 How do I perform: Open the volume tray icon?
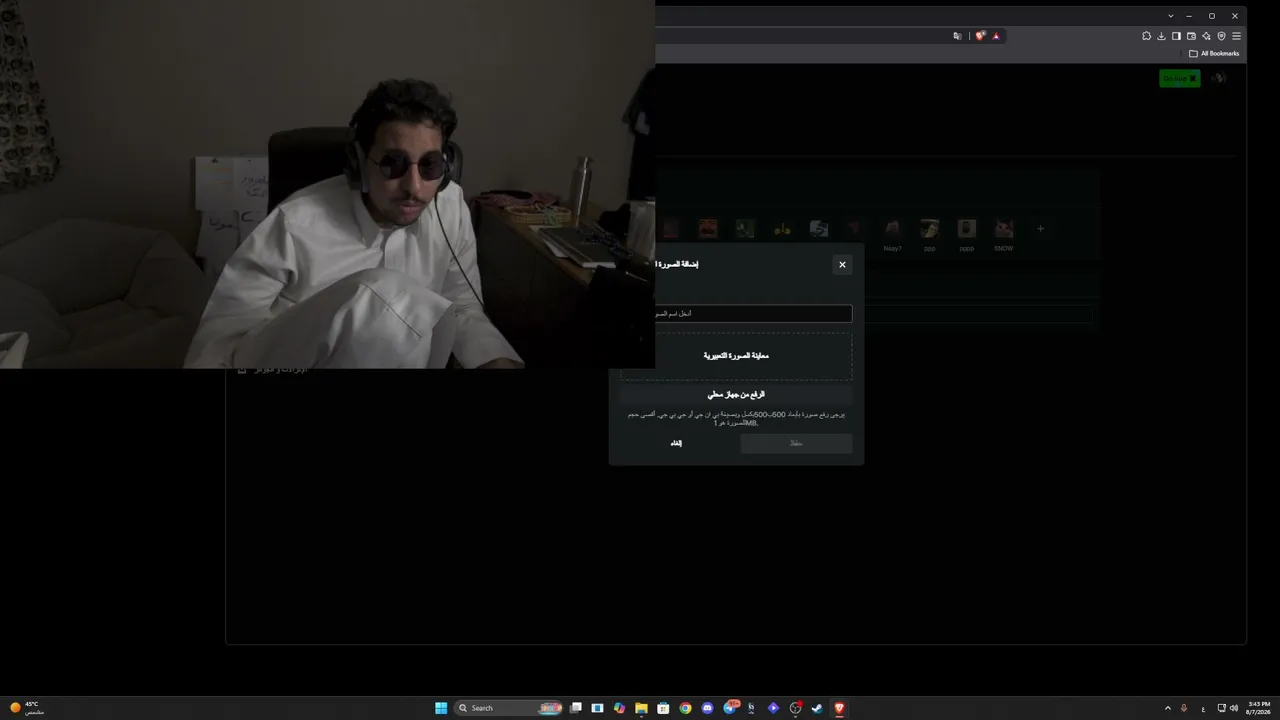(x=1233, y=708)
